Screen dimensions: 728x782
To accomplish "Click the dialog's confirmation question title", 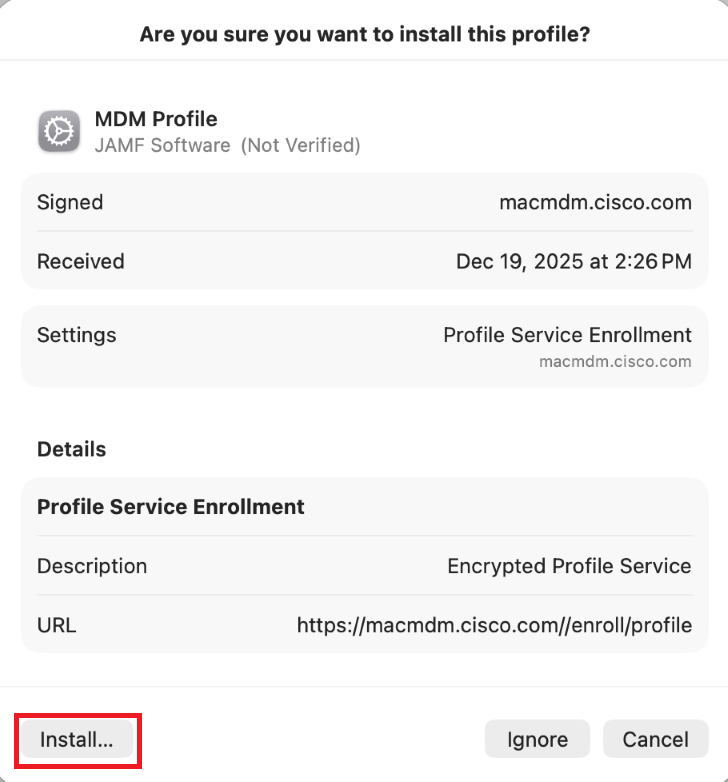I will click(x=364, y=34).
